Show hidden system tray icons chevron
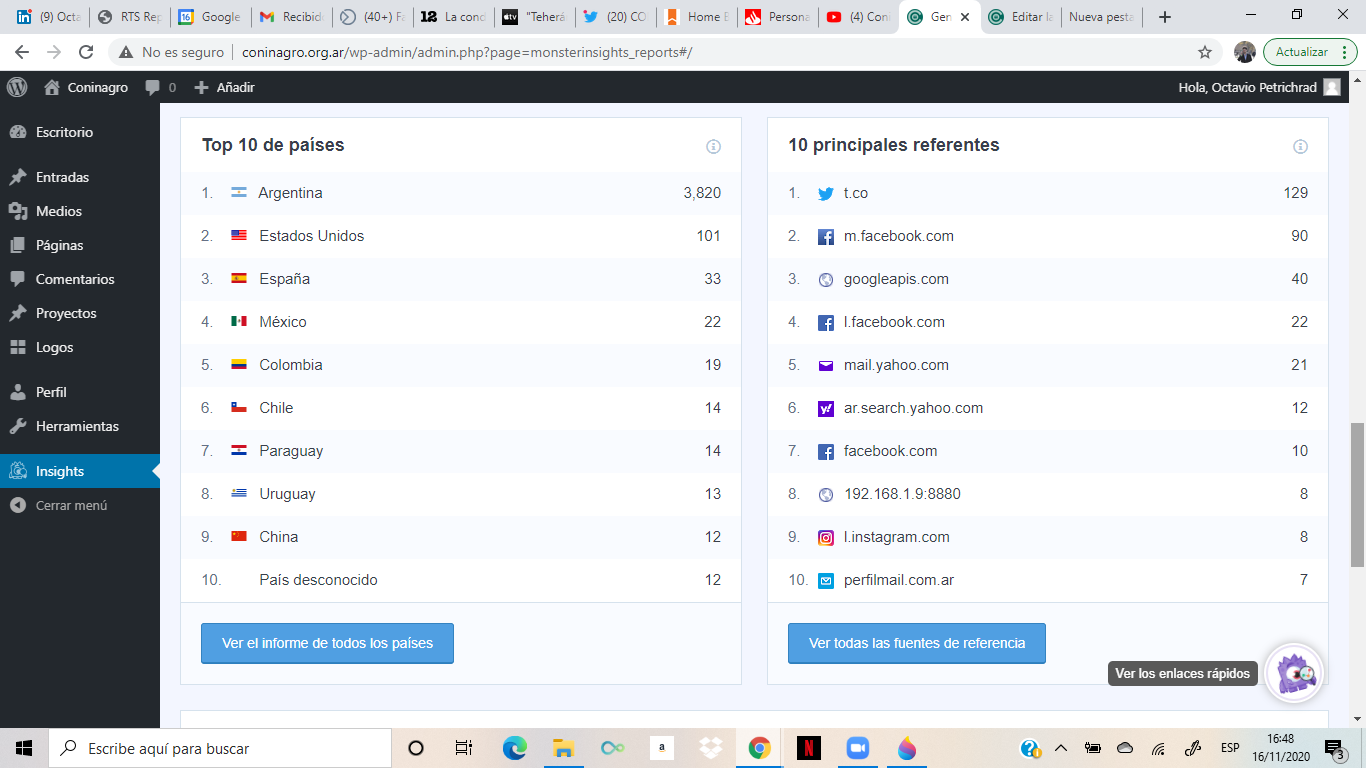The width and height of the screenshot is (1366, 768). coord(1061,748)
